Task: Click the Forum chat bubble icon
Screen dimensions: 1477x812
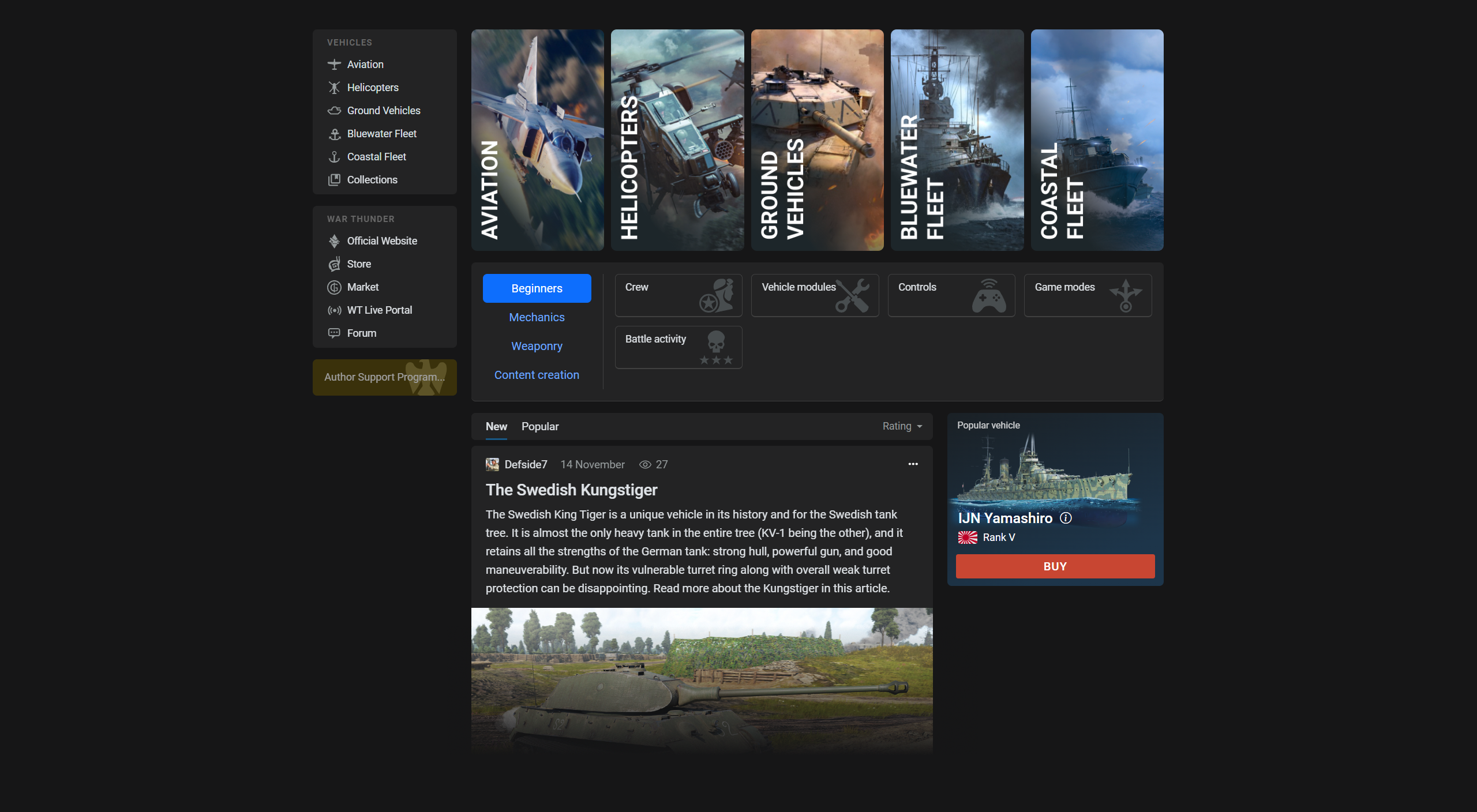Action: (334, 333)
